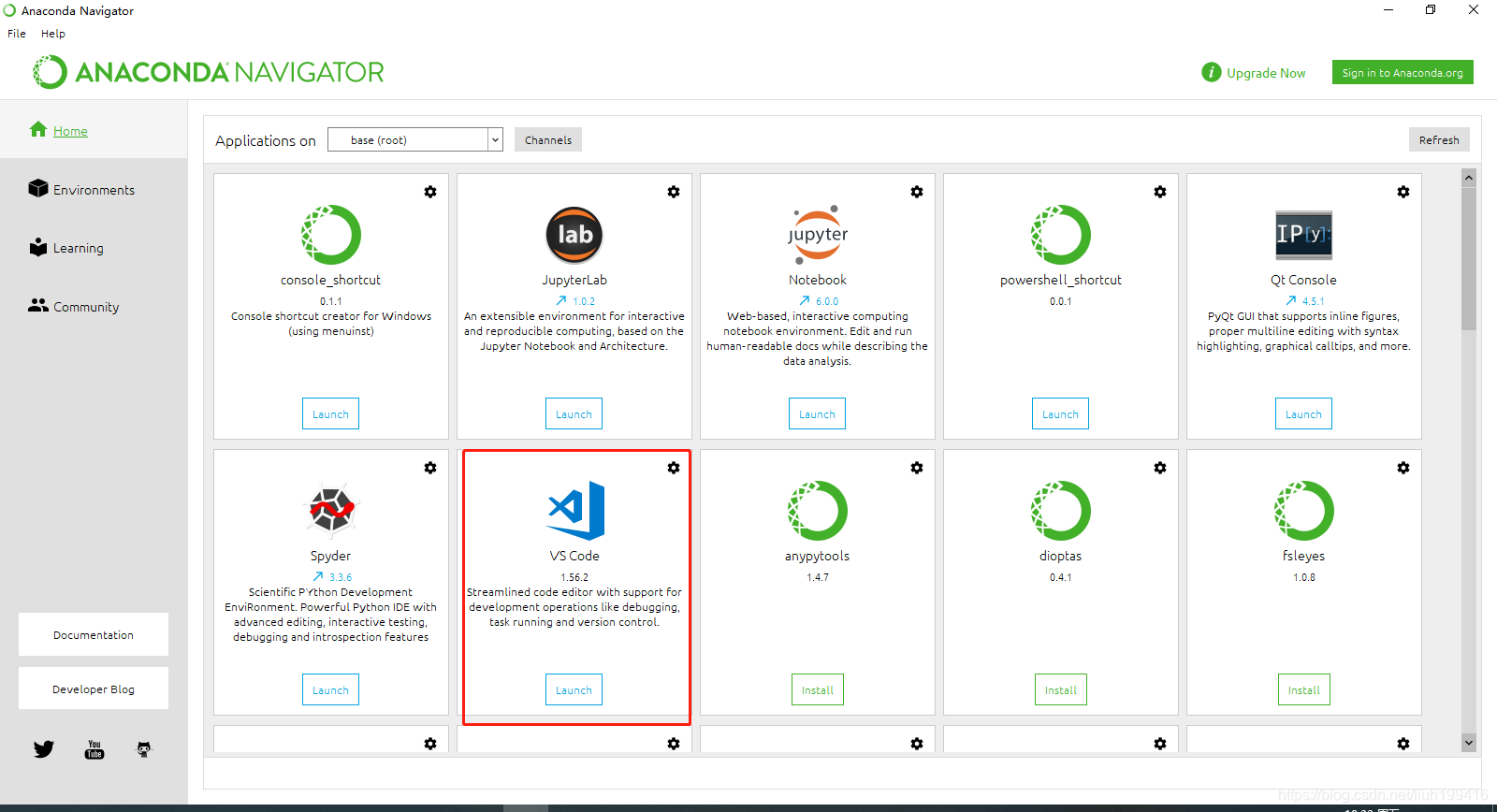The image size is (1497, 812).
Task: Open the Help menu
Action: coord(53,34)
